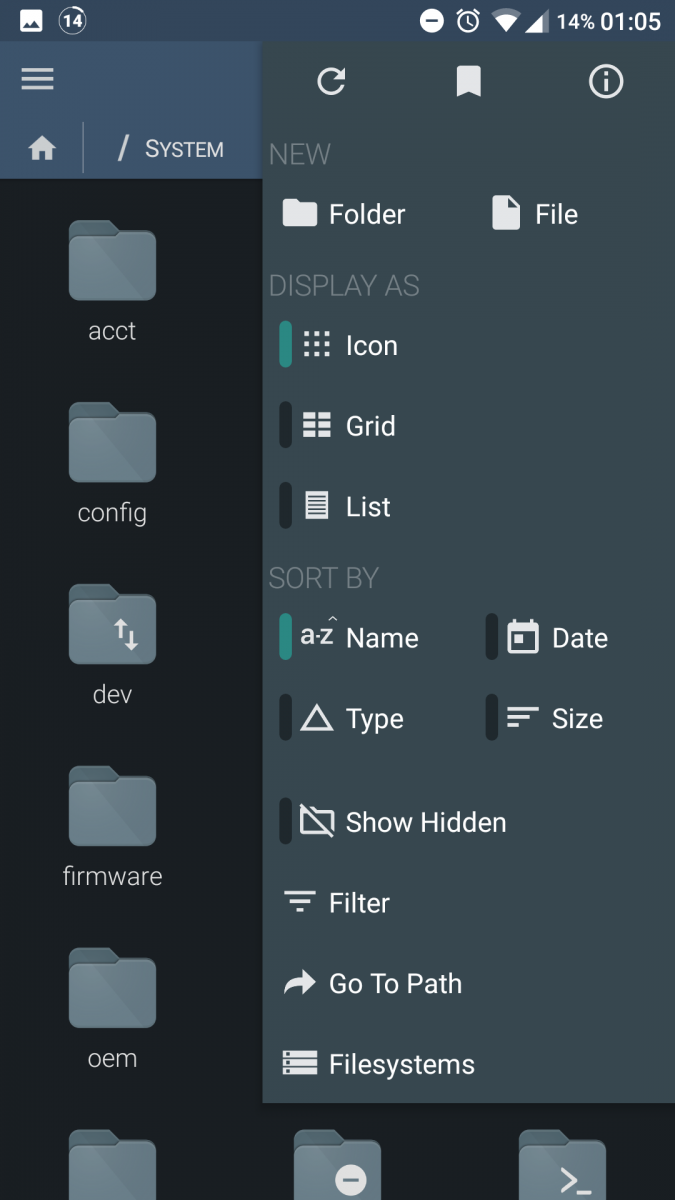675x1200 pixels.
Task: Open the navigation drawer with the hamburger menu
Action: pos(37,78)
